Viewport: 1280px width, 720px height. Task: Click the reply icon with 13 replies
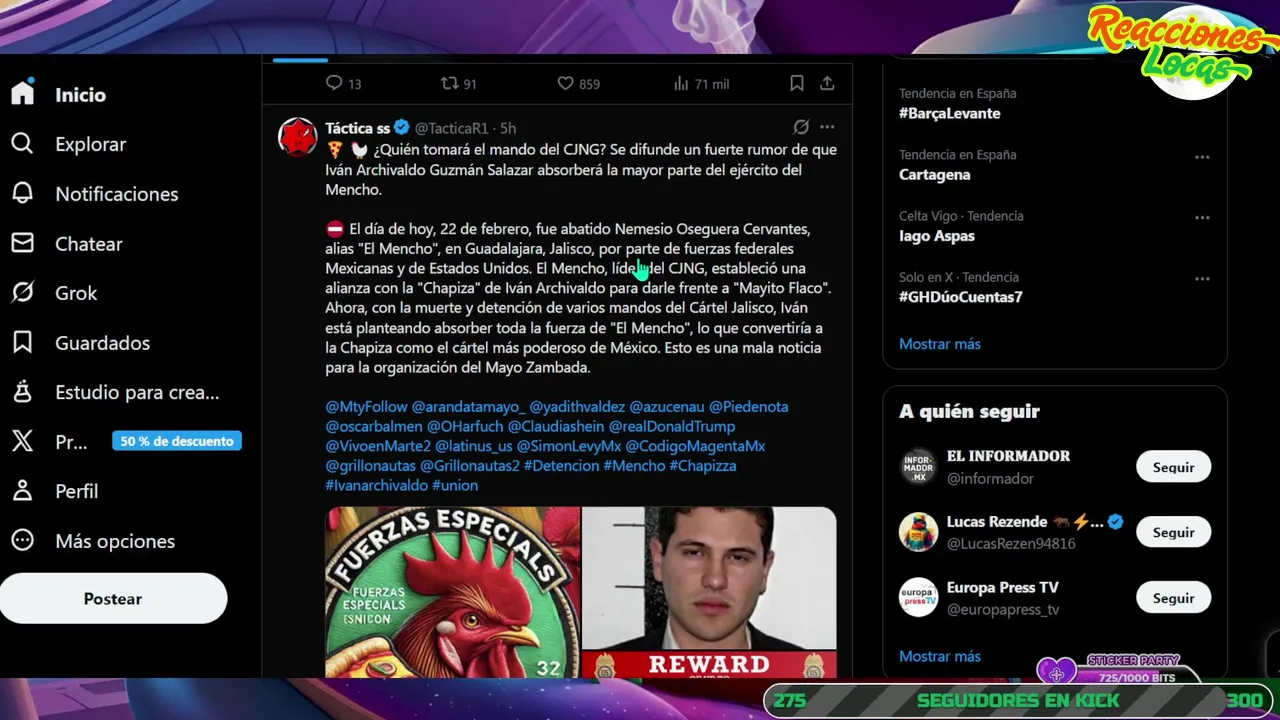click(335, 83)
